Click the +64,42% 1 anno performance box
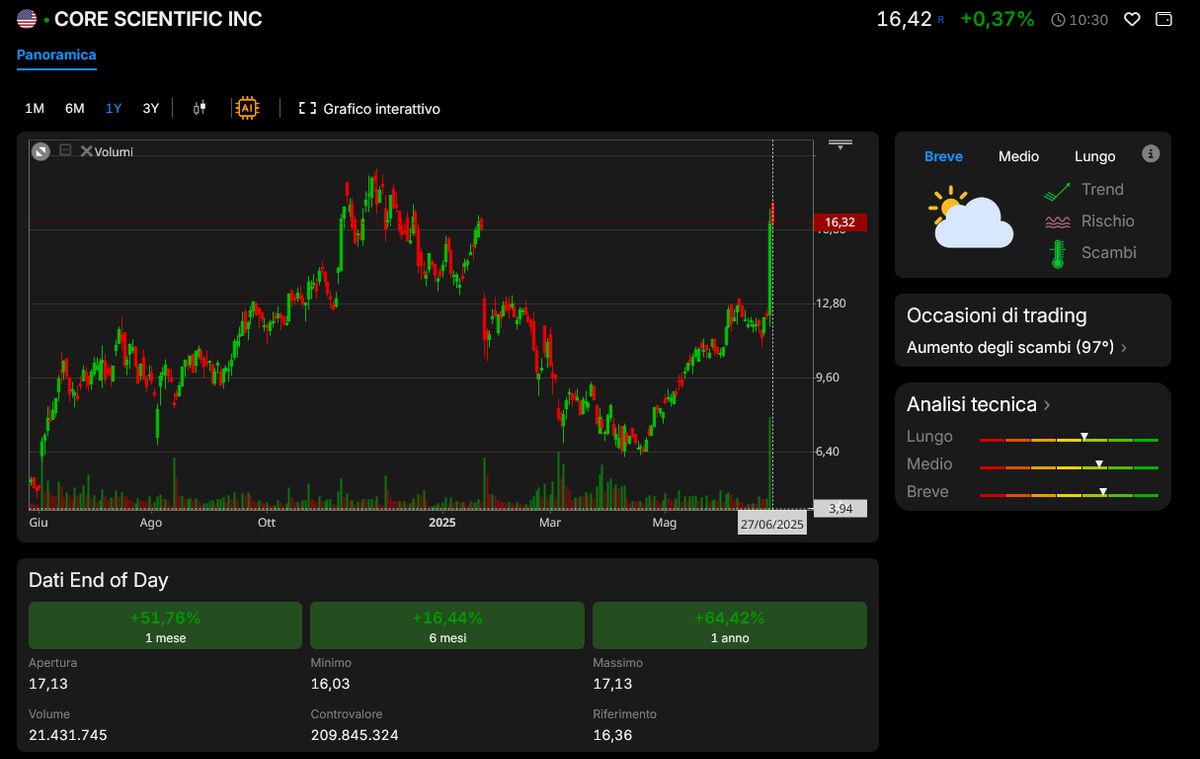The image size is (1200, 759). pyautogui.click(x=730, y=625)
